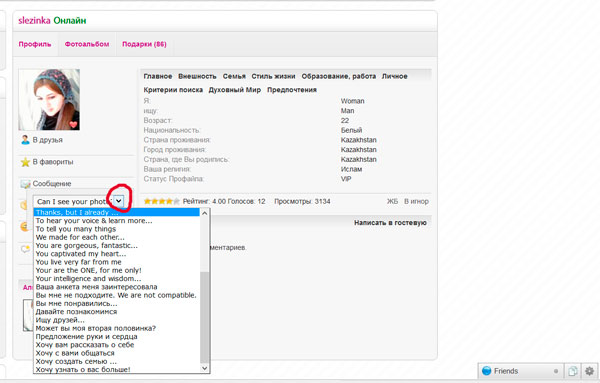
Task: Select 'Your are the ONE, for me only!'
Action: click(x=117, y=270)
